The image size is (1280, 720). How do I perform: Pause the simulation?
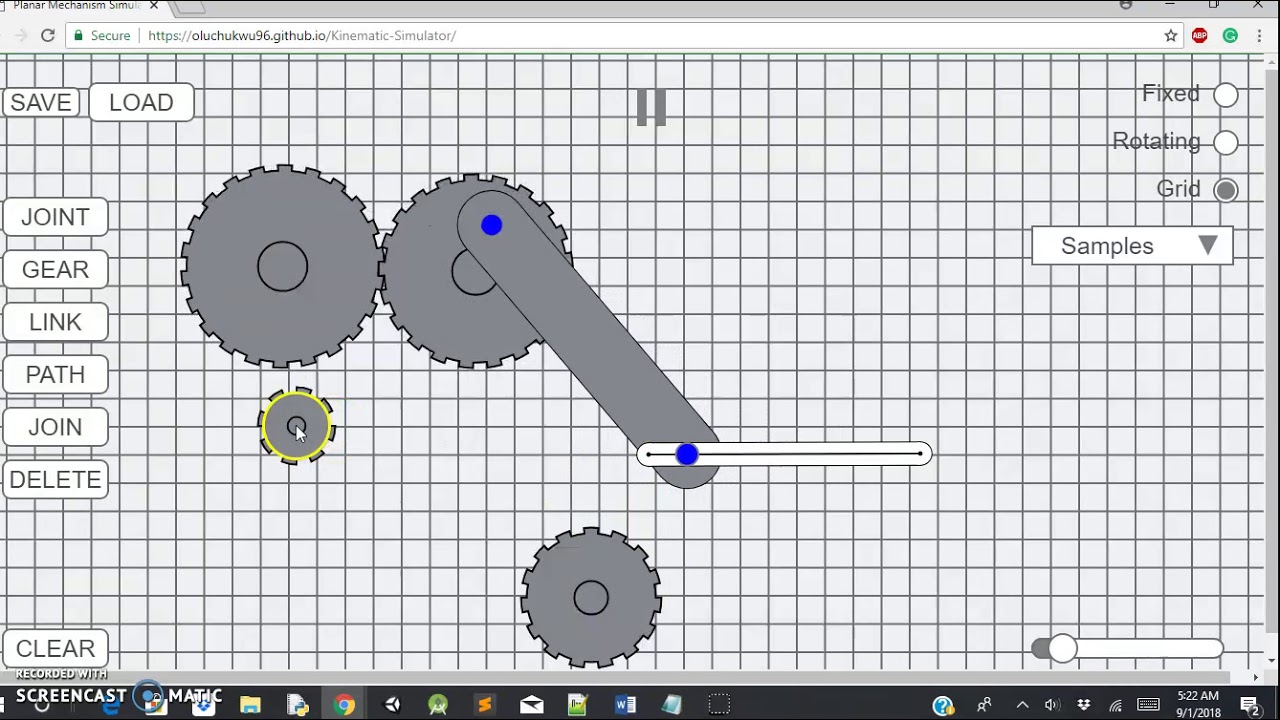[651, 107]
